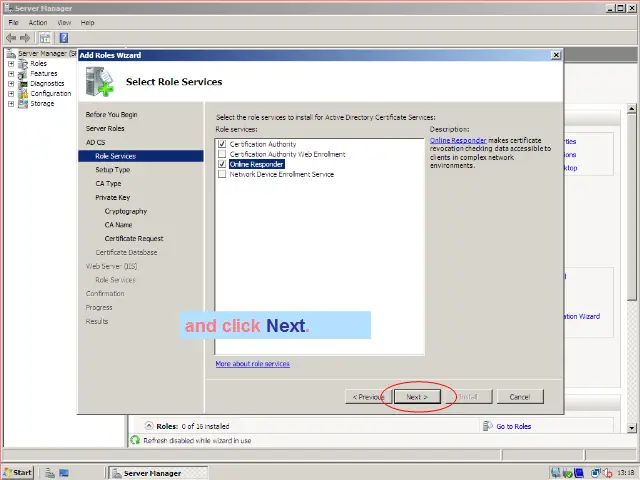Click the Back arrow toolbar icon
The width and height of the screenshot is (640, 480).
pyautogui.click(x=11, y=38)
